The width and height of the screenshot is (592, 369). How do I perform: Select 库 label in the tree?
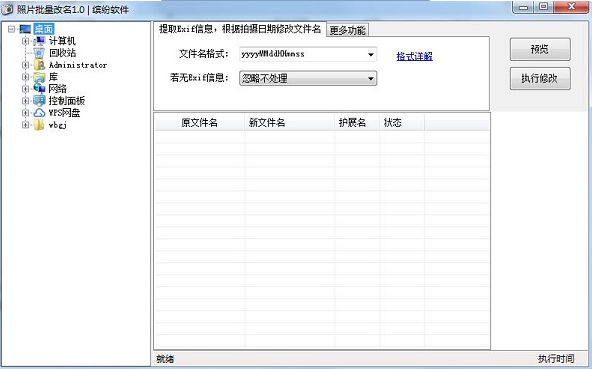point(53,77)
